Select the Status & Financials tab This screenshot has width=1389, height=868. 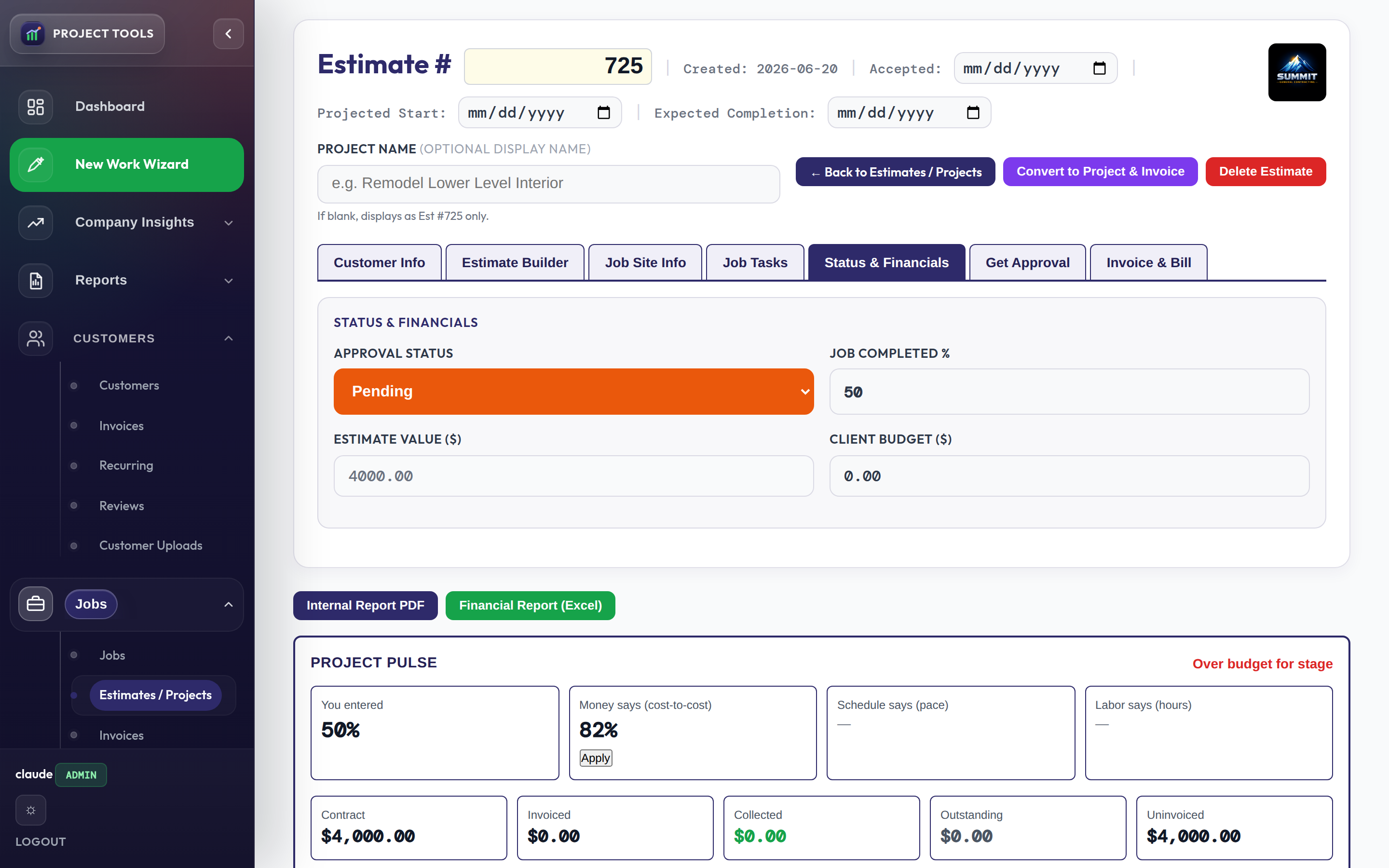coord(886,263)
